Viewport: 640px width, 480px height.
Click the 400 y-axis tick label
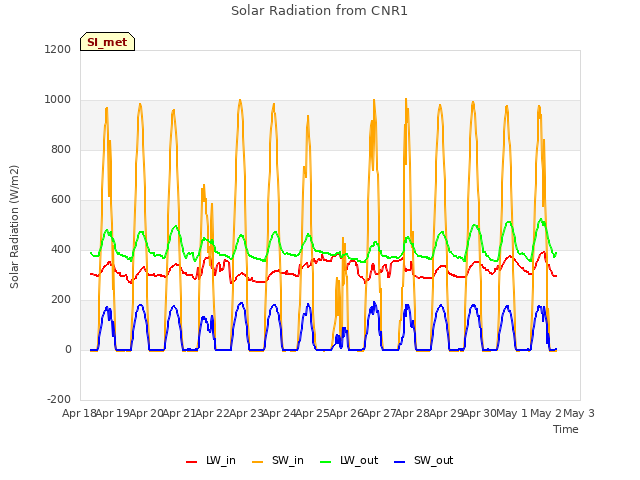pyautogui.click(x=61, y=249)
